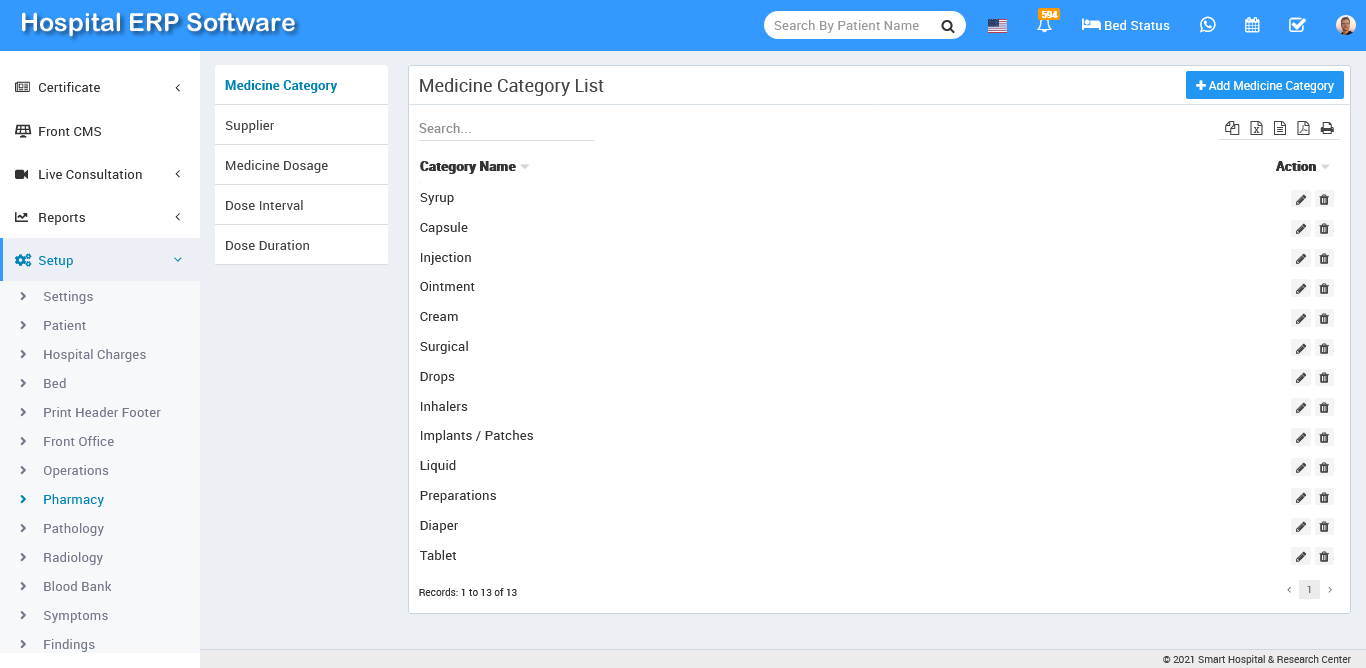This screenshot has width=1366, height=668.
Task: Edit the Syrup category
Action: 1301,199
